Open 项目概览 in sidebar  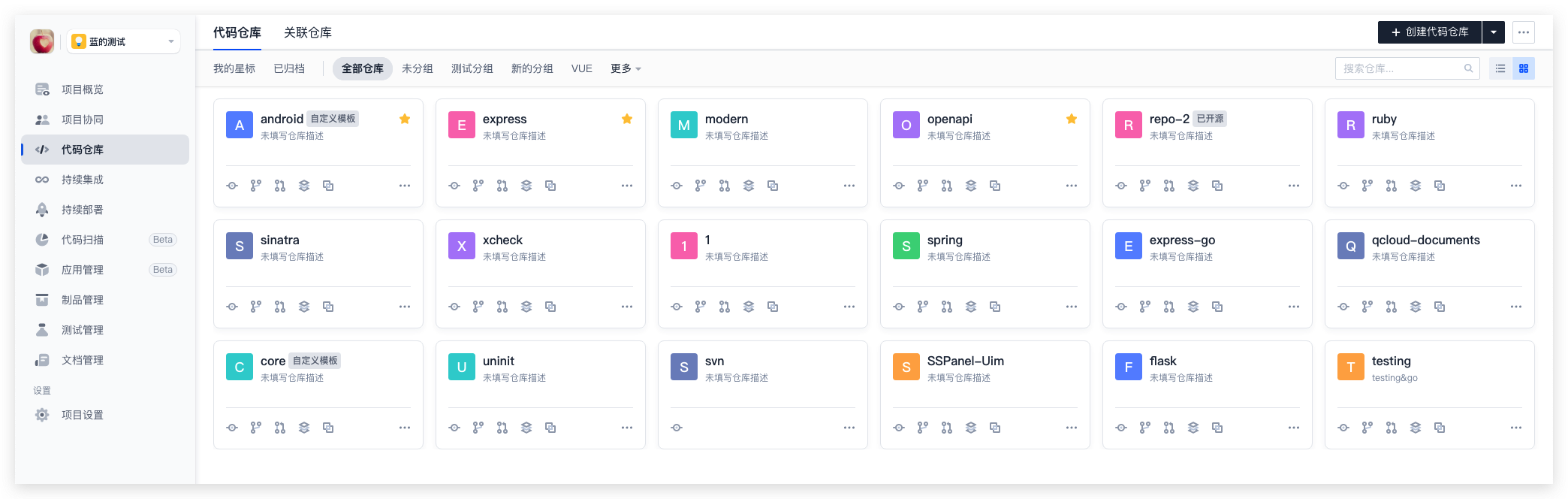[105, 89]
